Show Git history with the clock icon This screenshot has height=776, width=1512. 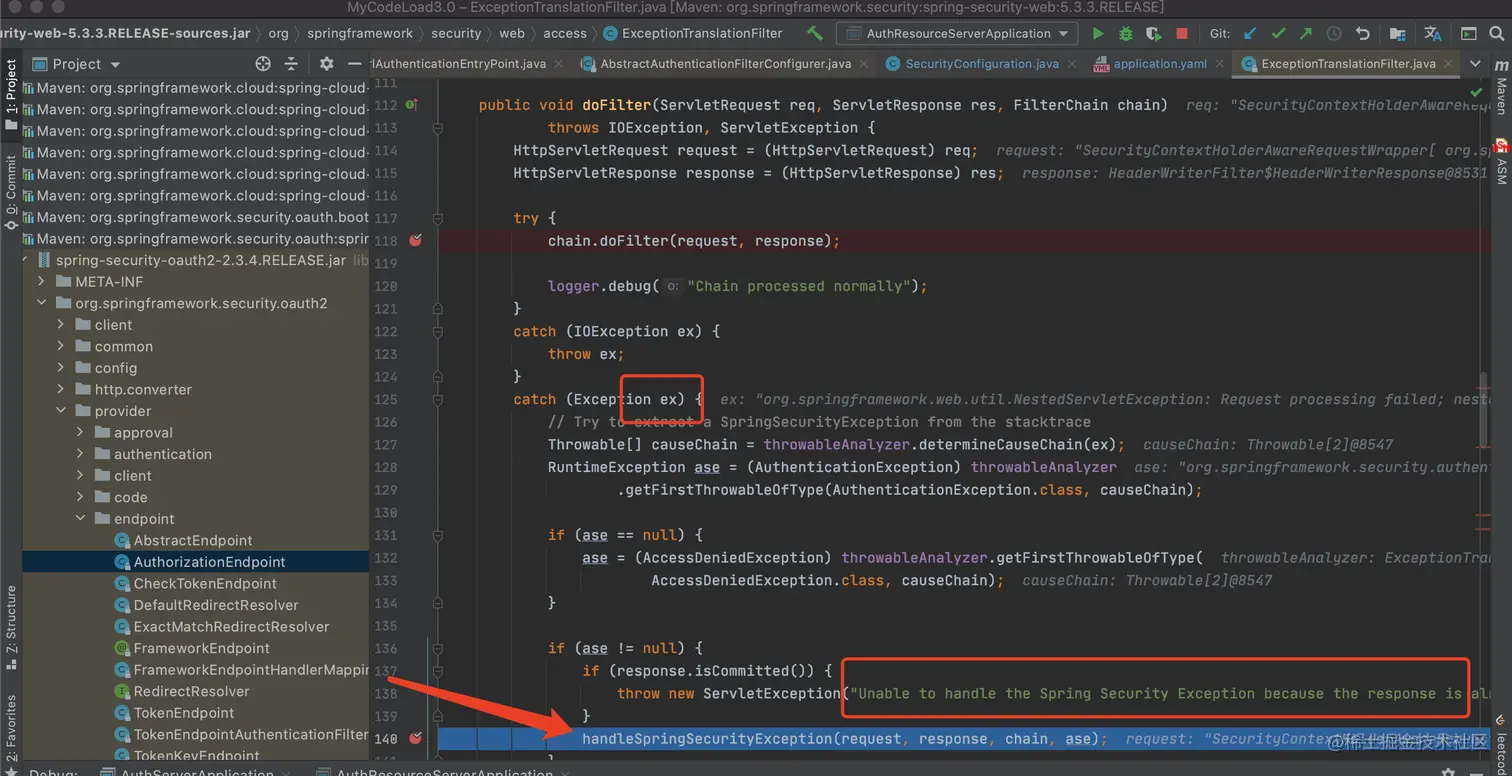point(1334,33)
